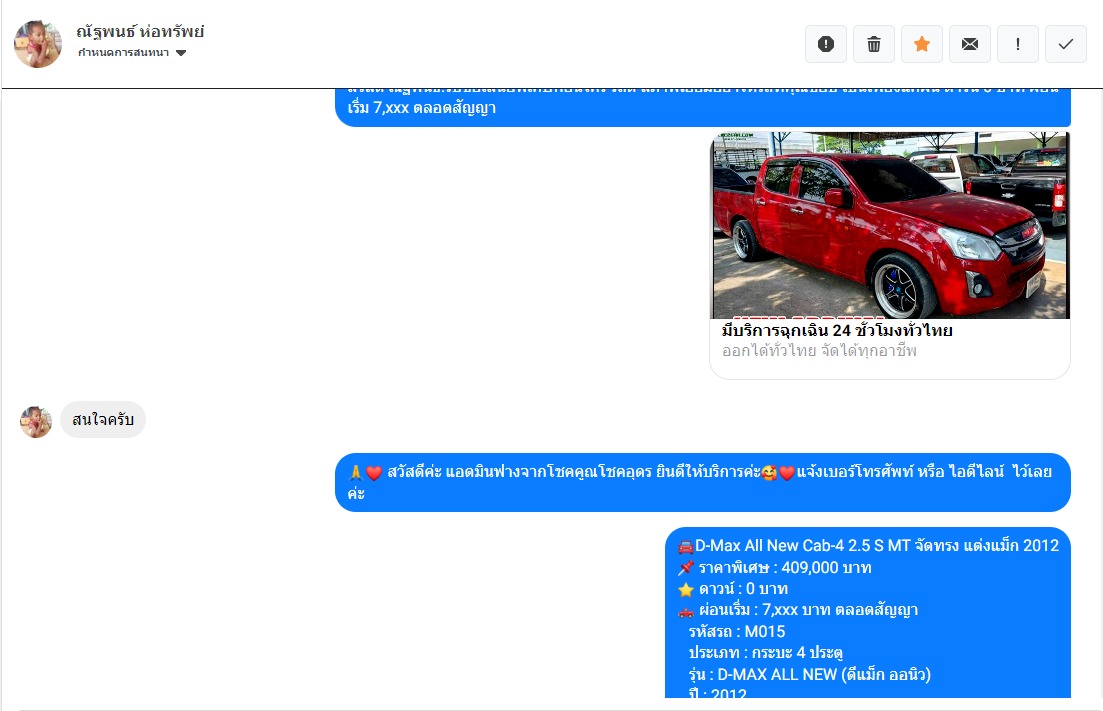Open card title มีบริการฉุกเฉิน 24 ชั่วโมงทั่วไทย
Image resolution: width=1103 pixels, height=711 pixels.
click(837, 330)
